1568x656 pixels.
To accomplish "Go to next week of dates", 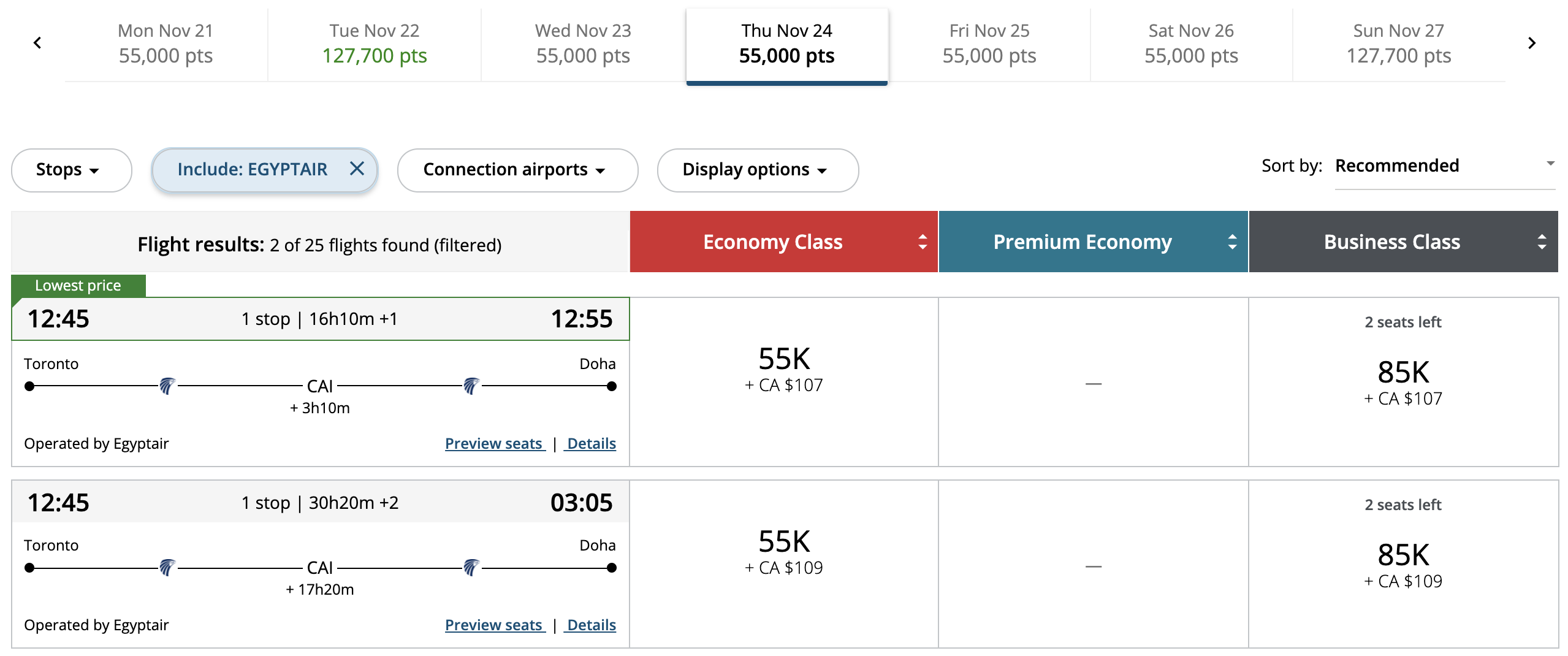I will click(1531, 43).
